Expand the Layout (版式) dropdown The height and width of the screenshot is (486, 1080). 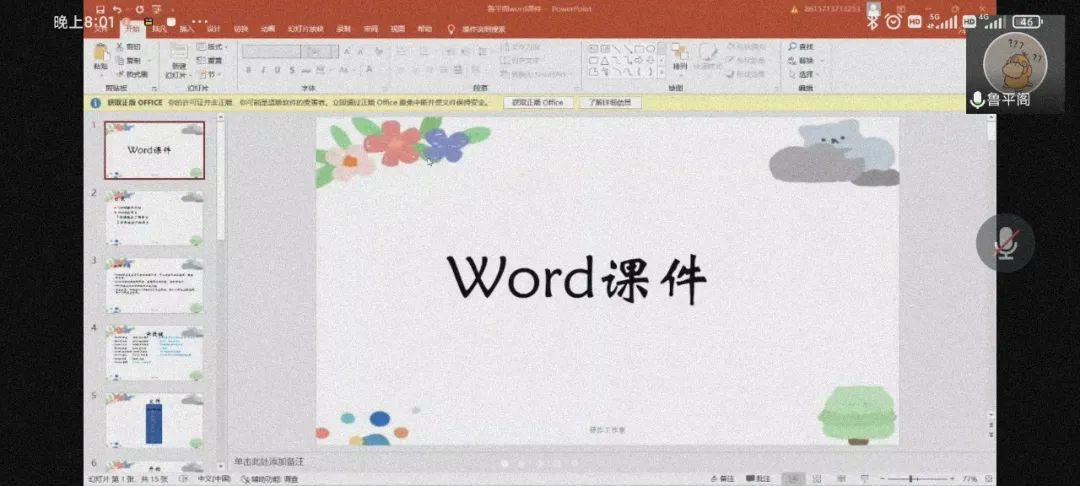click(210, 47)
